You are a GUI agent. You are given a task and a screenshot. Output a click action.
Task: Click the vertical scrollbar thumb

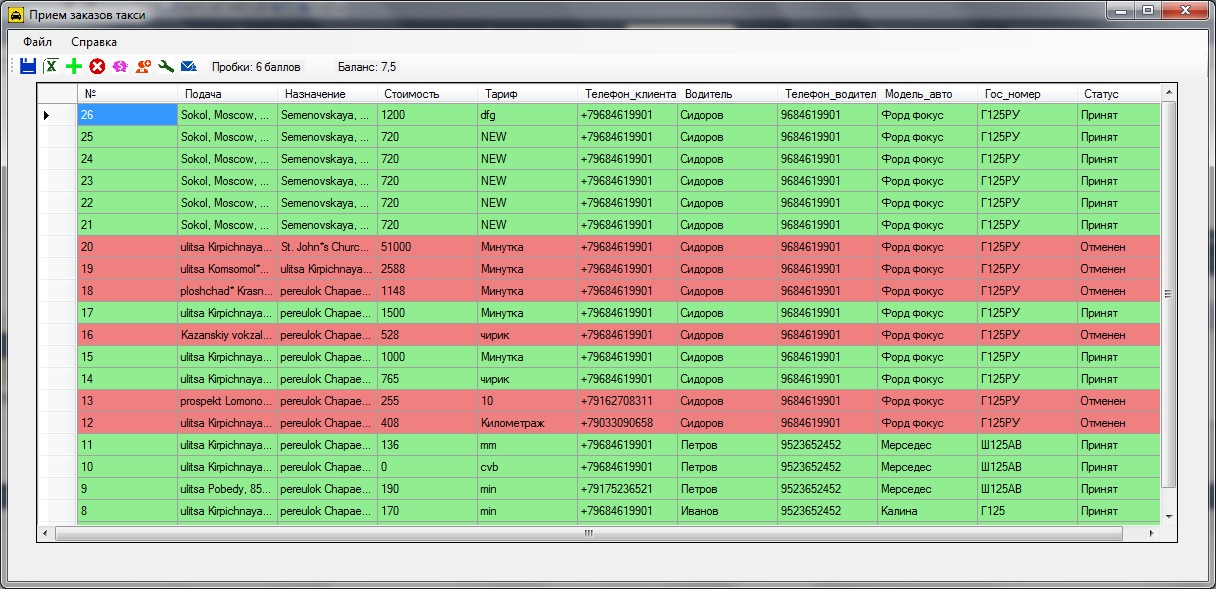[x=1168, y=294]
